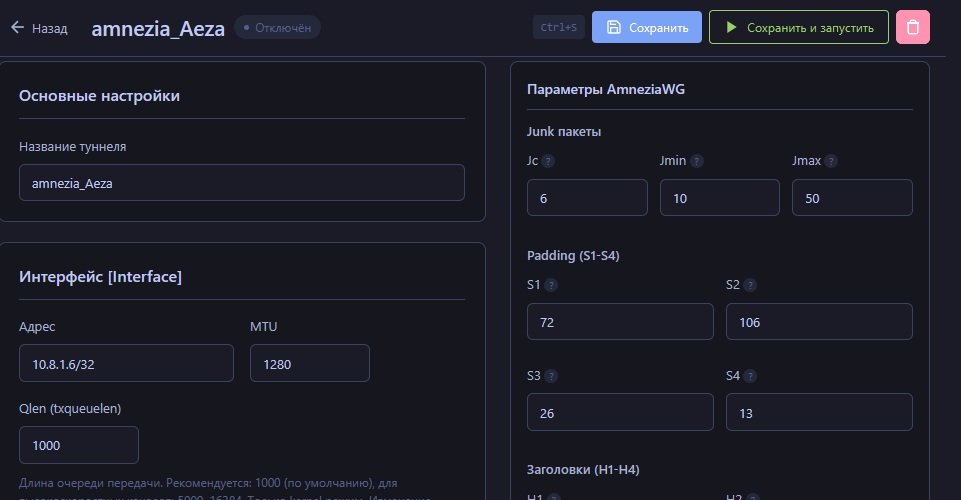The height and width of the screenshot is (500, 961).
Task: Click the Jmin value field
Action: click(719, 198)
